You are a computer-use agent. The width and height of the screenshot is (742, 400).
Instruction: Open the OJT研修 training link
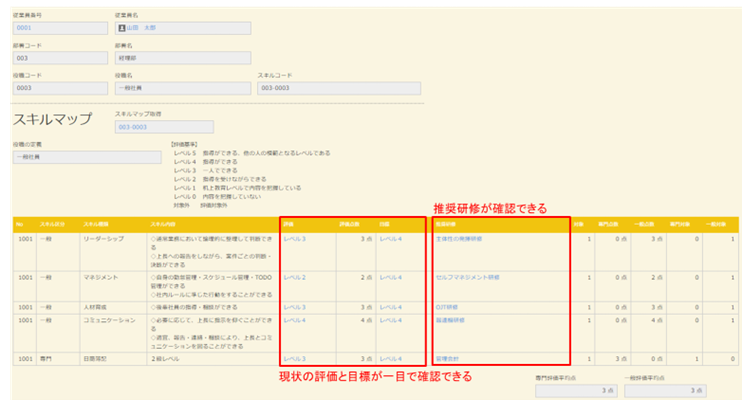click(x=447, y=307)
